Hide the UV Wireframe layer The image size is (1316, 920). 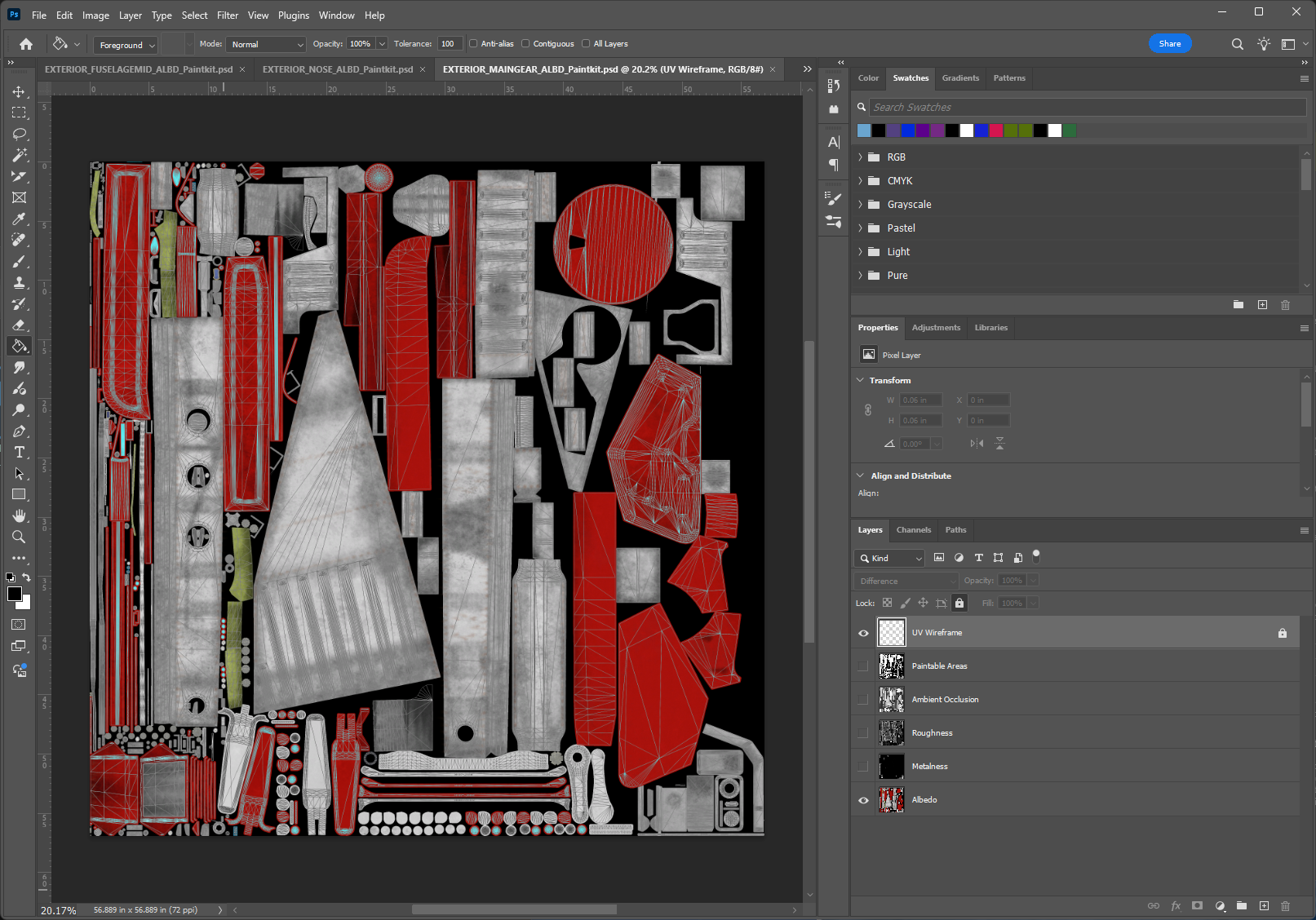point(863,633)
